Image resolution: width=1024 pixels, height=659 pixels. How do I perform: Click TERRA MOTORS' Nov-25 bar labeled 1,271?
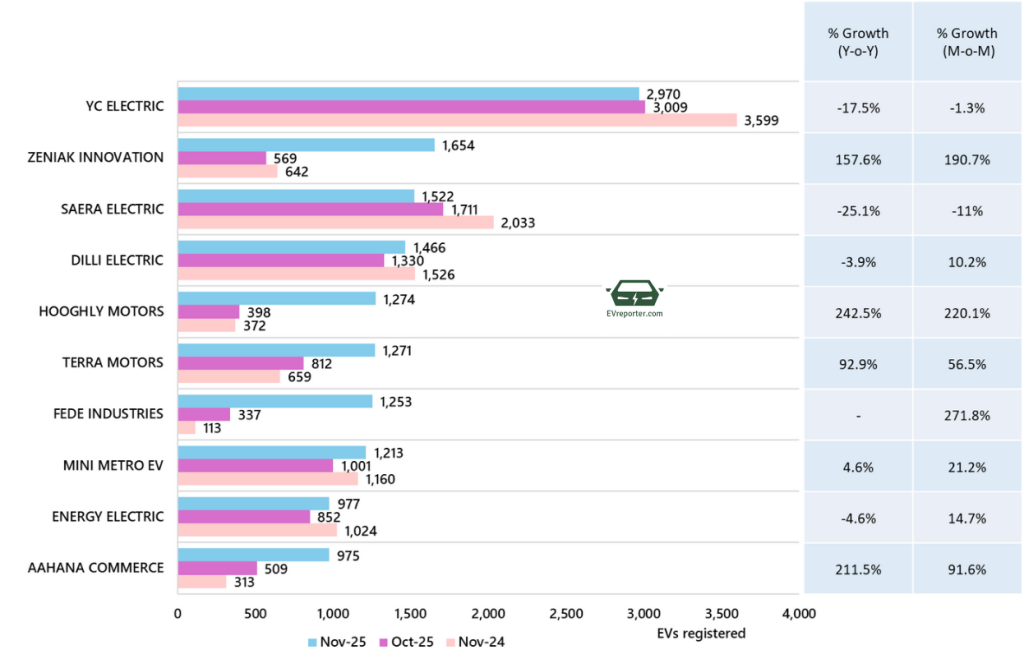275,350
